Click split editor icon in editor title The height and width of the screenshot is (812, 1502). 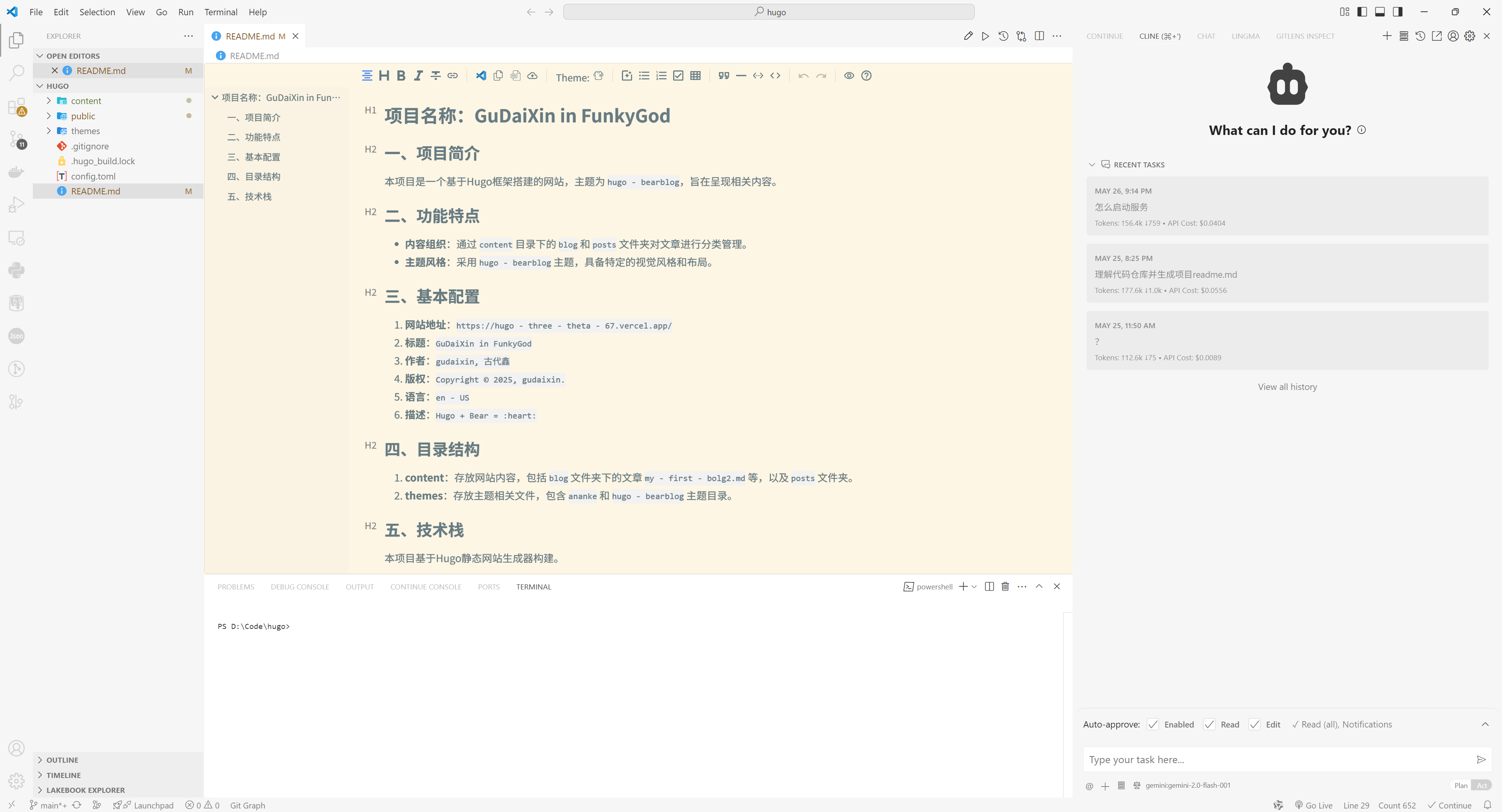1039,36
